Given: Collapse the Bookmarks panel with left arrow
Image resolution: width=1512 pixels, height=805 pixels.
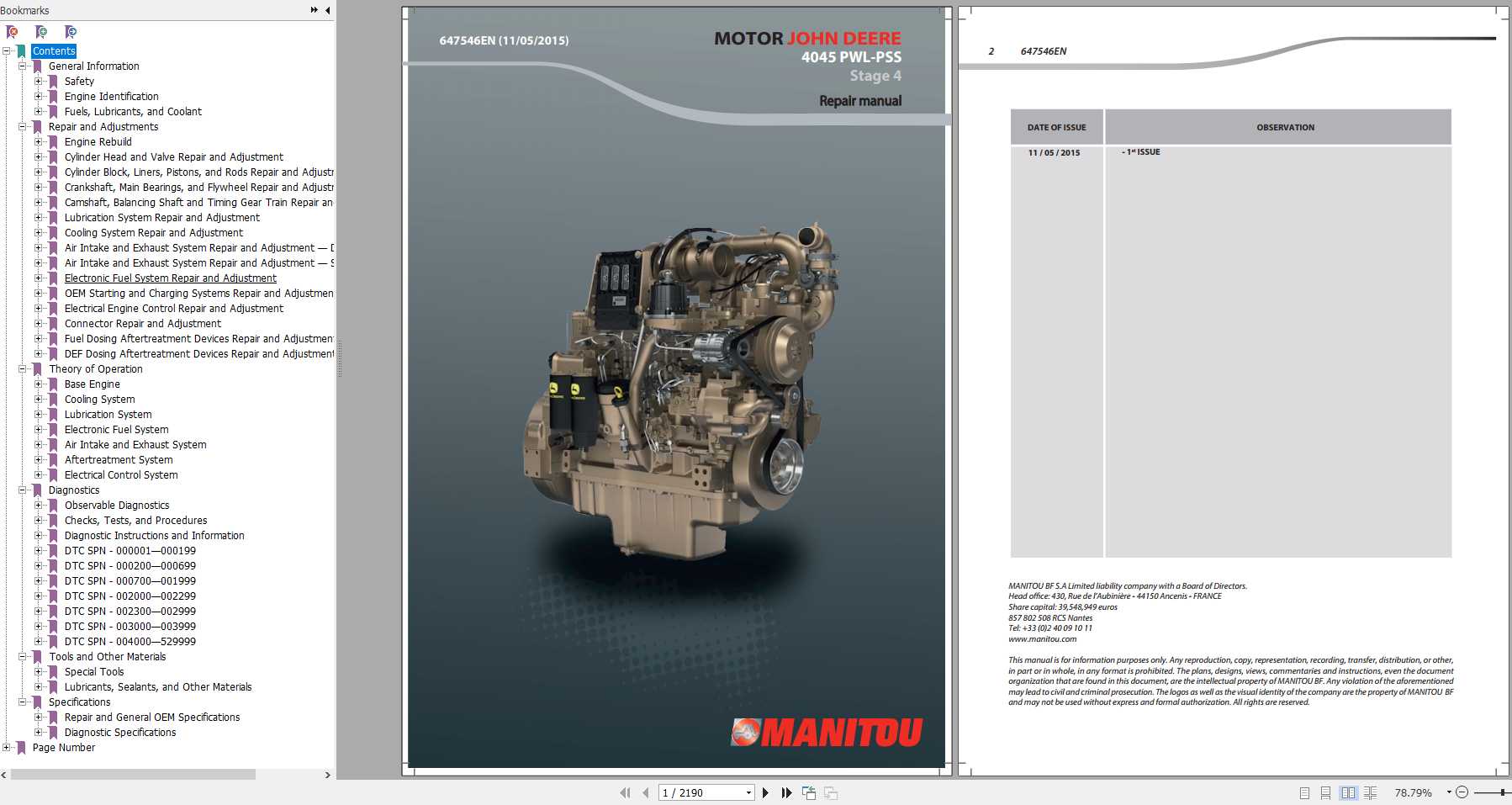Looking at the screenshot, I should 327,10.
